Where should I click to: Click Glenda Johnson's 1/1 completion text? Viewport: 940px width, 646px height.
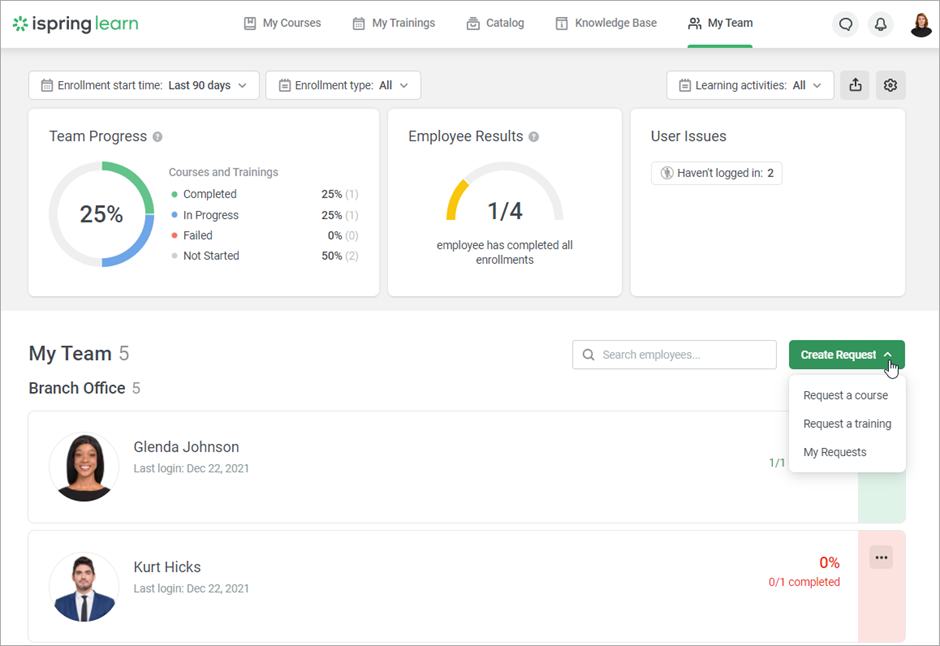click(x=777, y=463)
